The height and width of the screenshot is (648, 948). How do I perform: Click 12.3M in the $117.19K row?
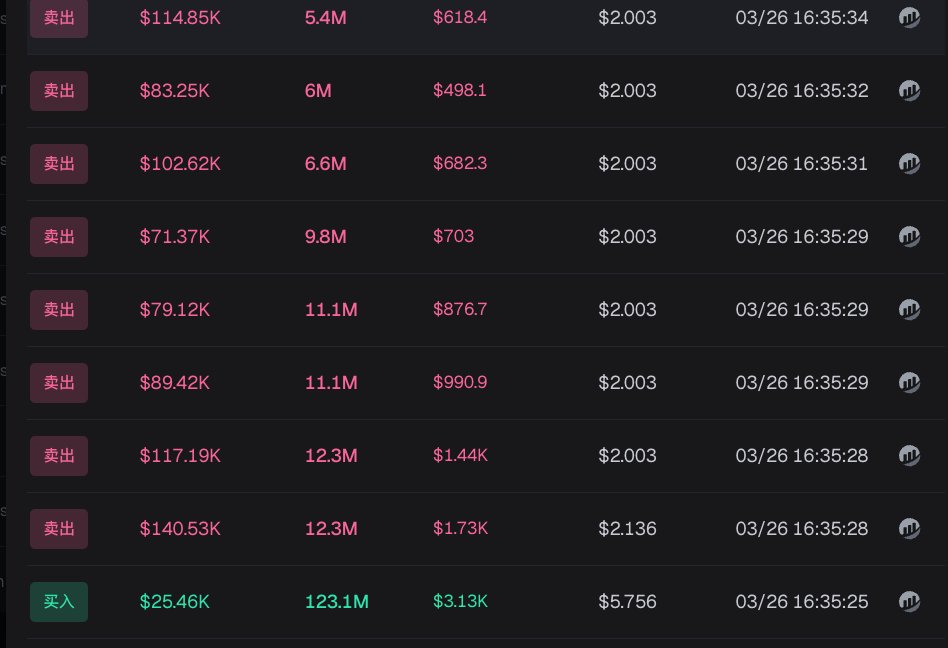[331, 456]
